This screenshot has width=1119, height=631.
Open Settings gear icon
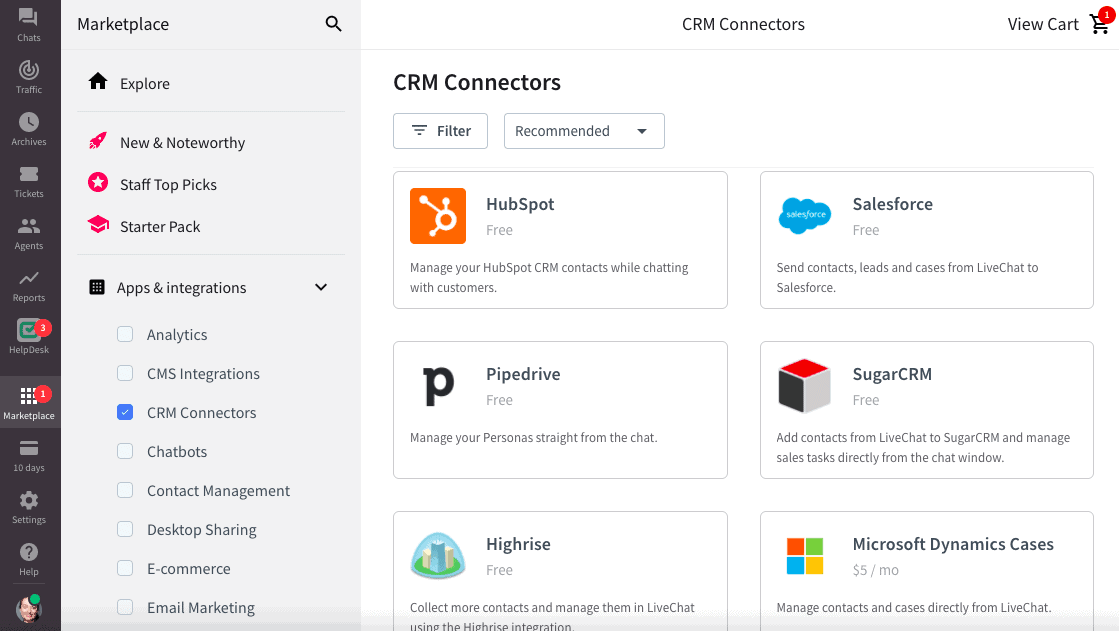(x=29, y=500)
